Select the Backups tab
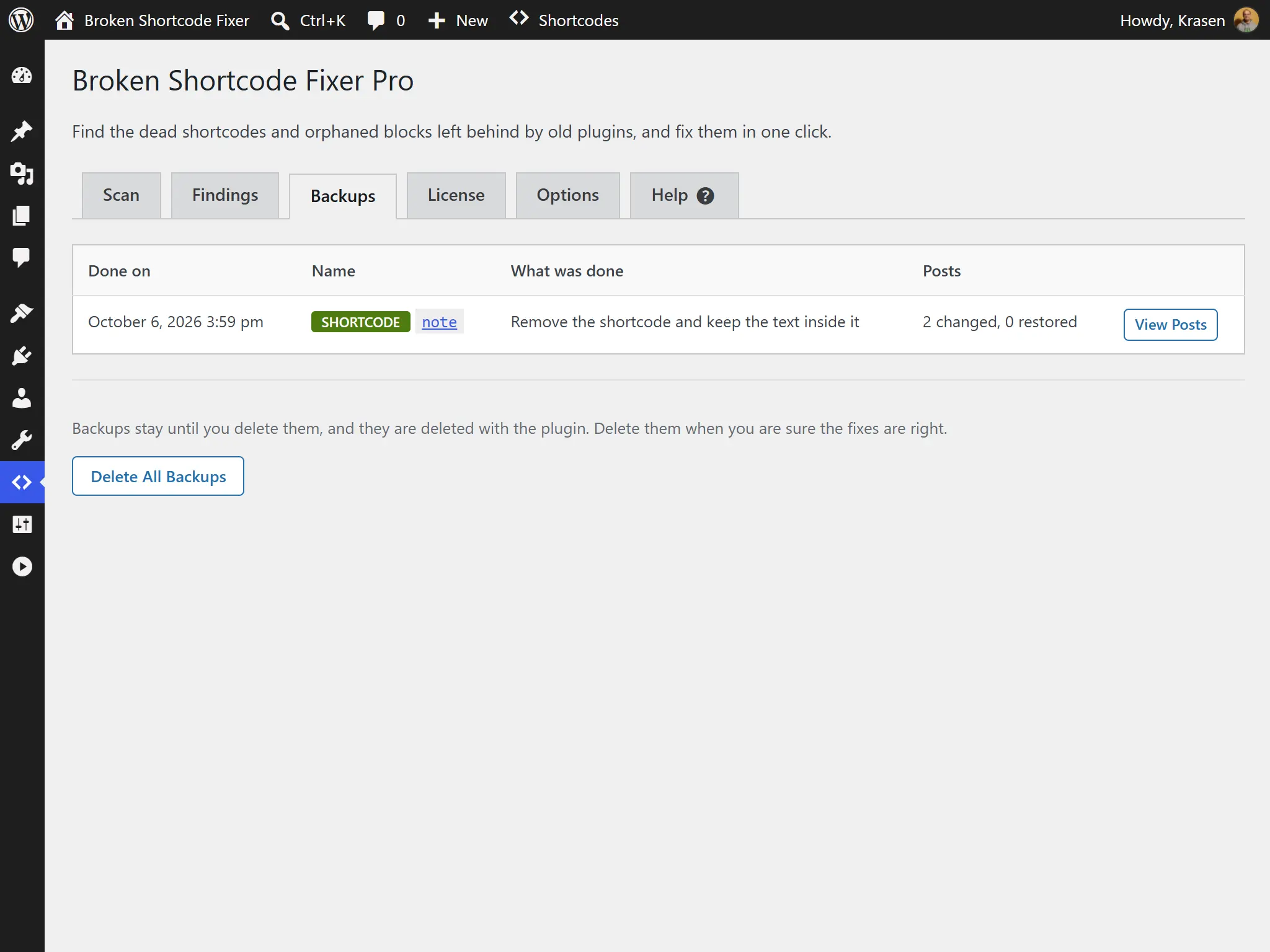The height and width of the screenshot is (952, 1270). point(343,196)
